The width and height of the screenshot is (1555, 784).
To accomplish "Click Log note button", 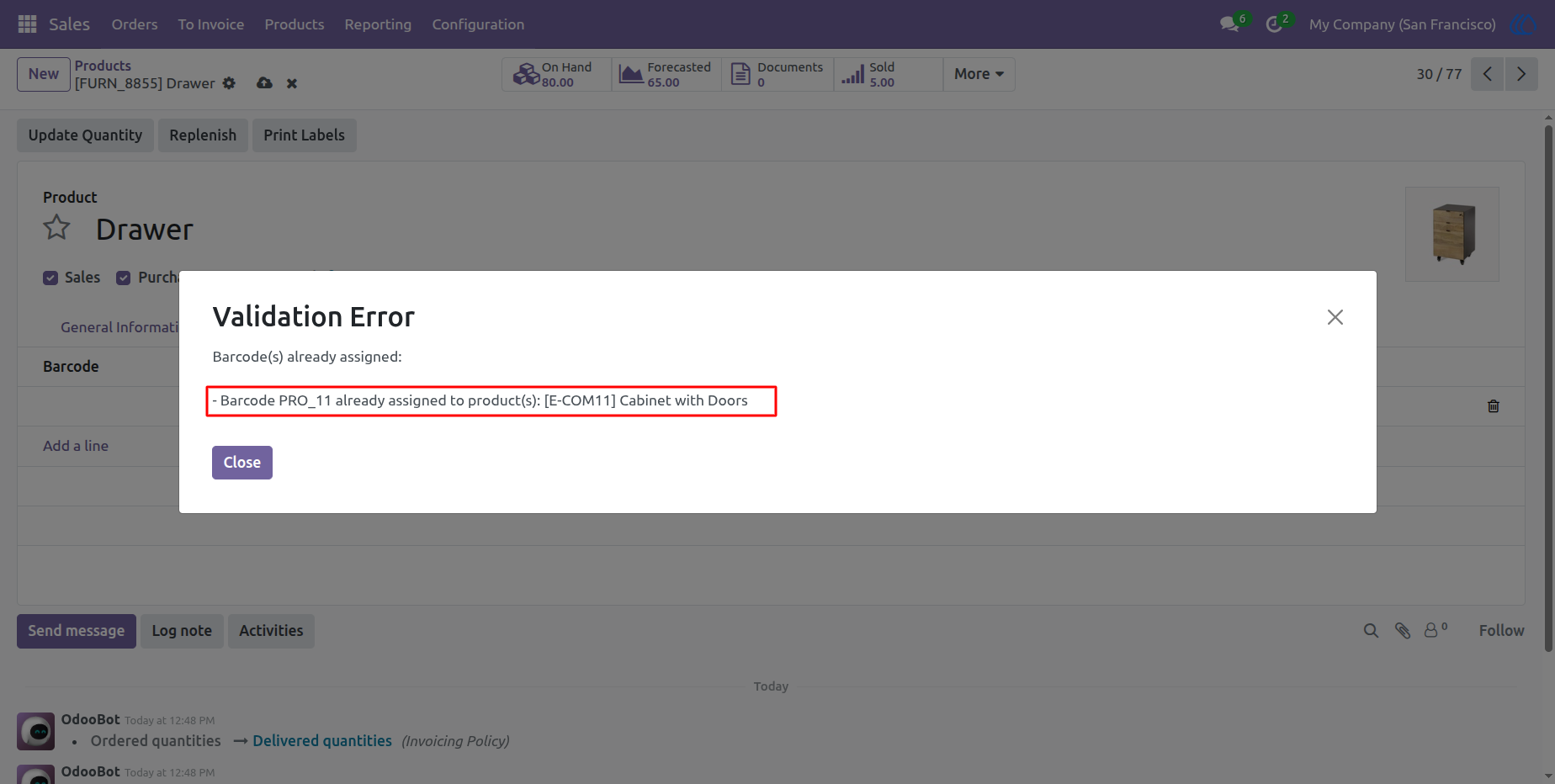I will click(x=182, y=631).
